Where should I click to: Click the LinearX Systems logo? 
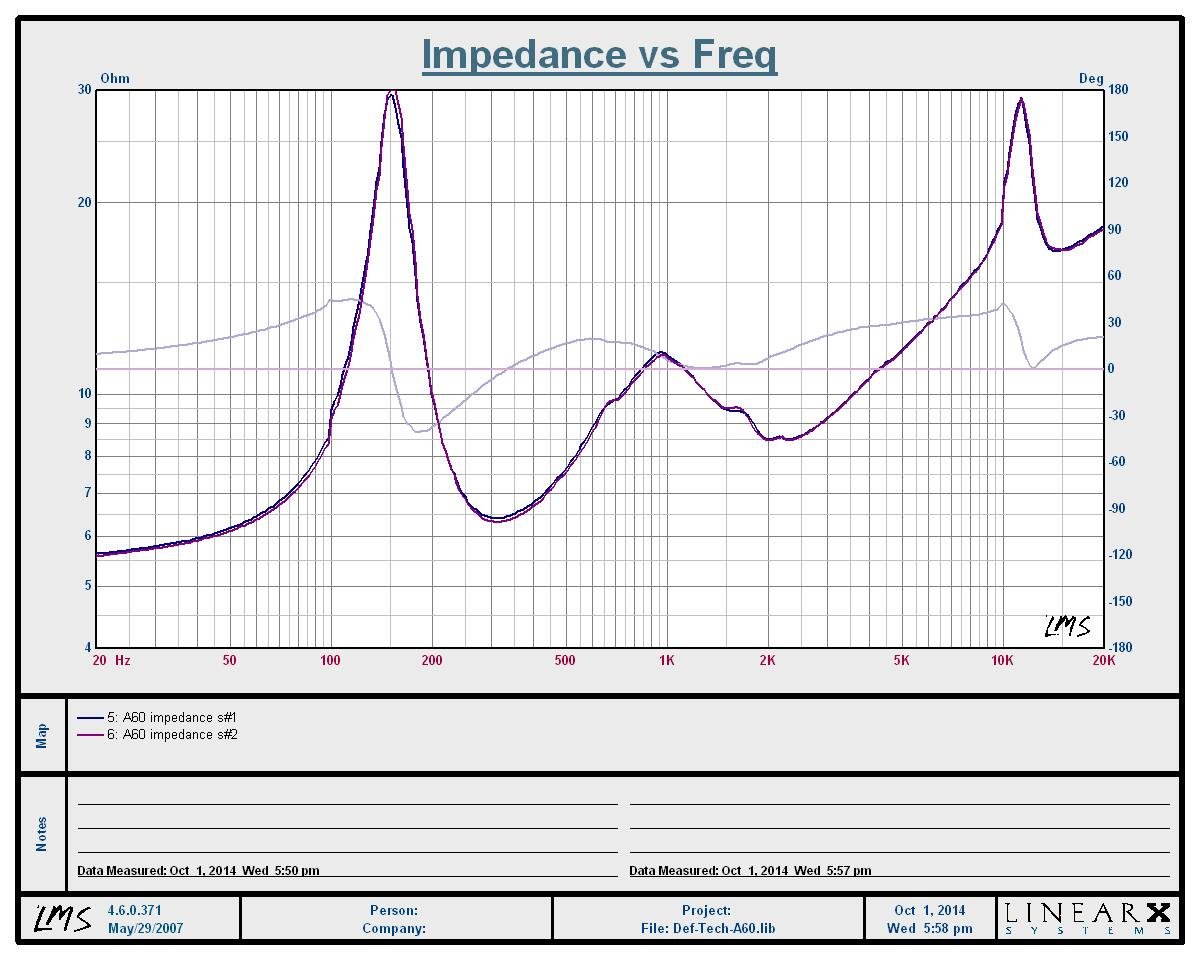pos(1087,918)
